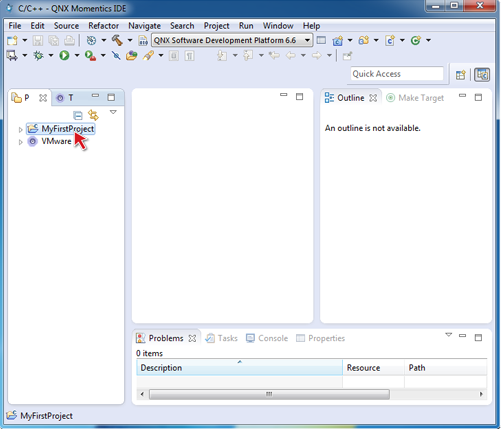Click the Run with external tools icon

(x=90, y=55)
